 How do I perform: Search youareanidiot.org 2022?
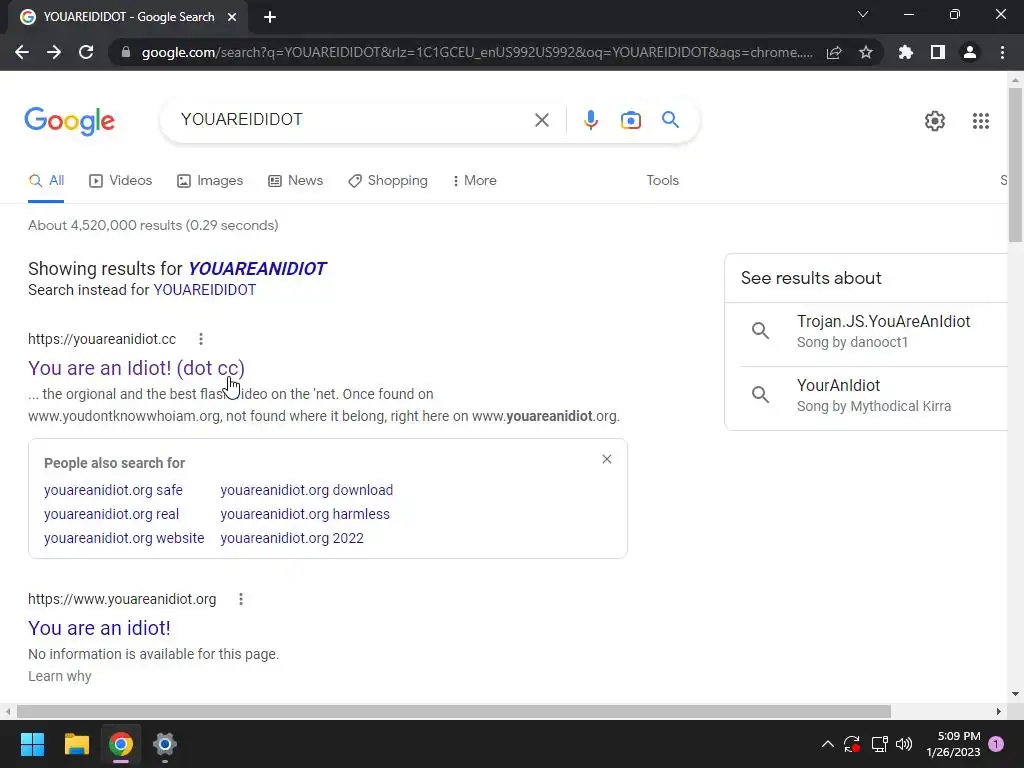click(292, 538)
